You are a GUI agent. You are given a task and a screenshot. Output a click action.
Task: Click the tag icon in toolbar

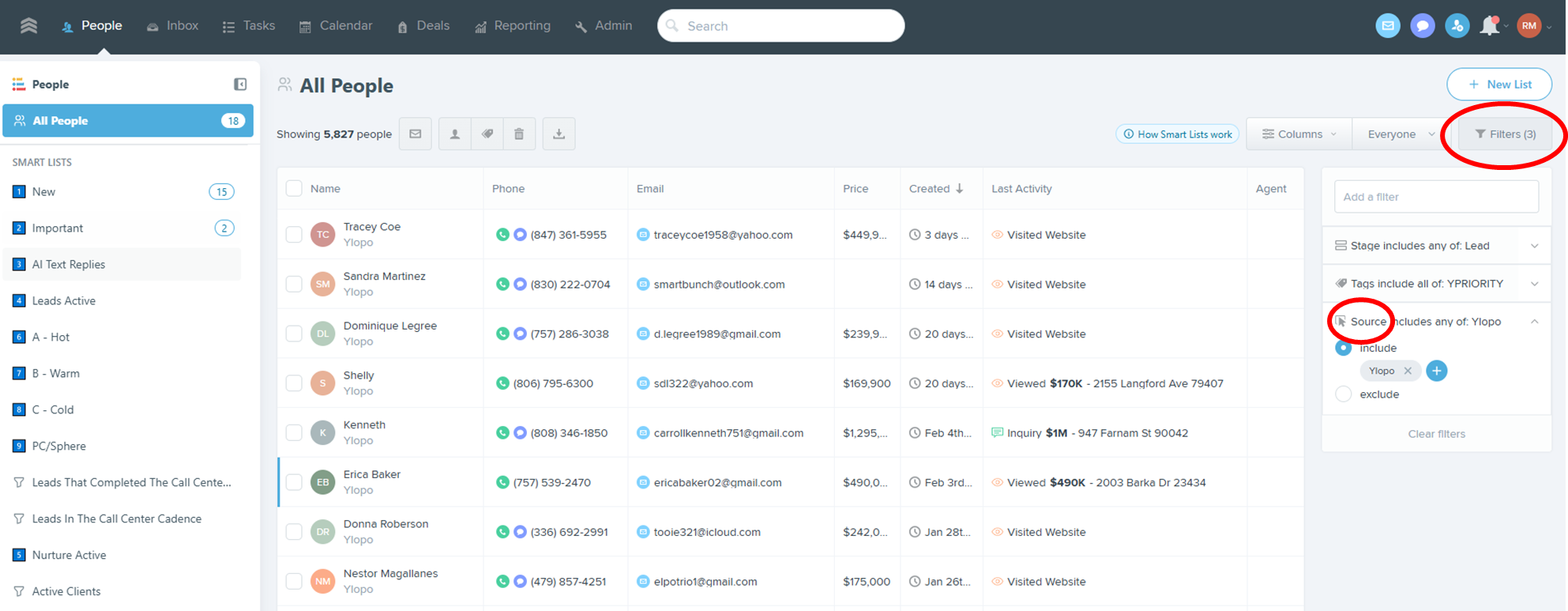(x=487, y=134)
